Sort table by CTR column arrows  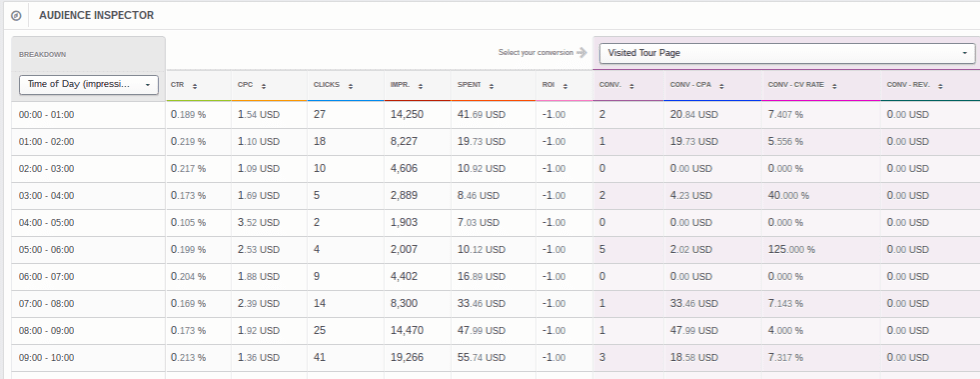[194, 86]
